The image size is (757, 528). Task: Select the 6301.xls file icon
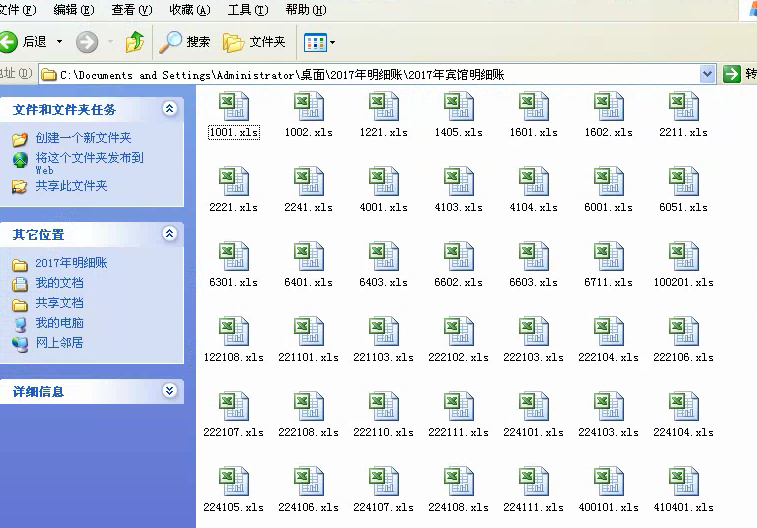tap(234, 256)
